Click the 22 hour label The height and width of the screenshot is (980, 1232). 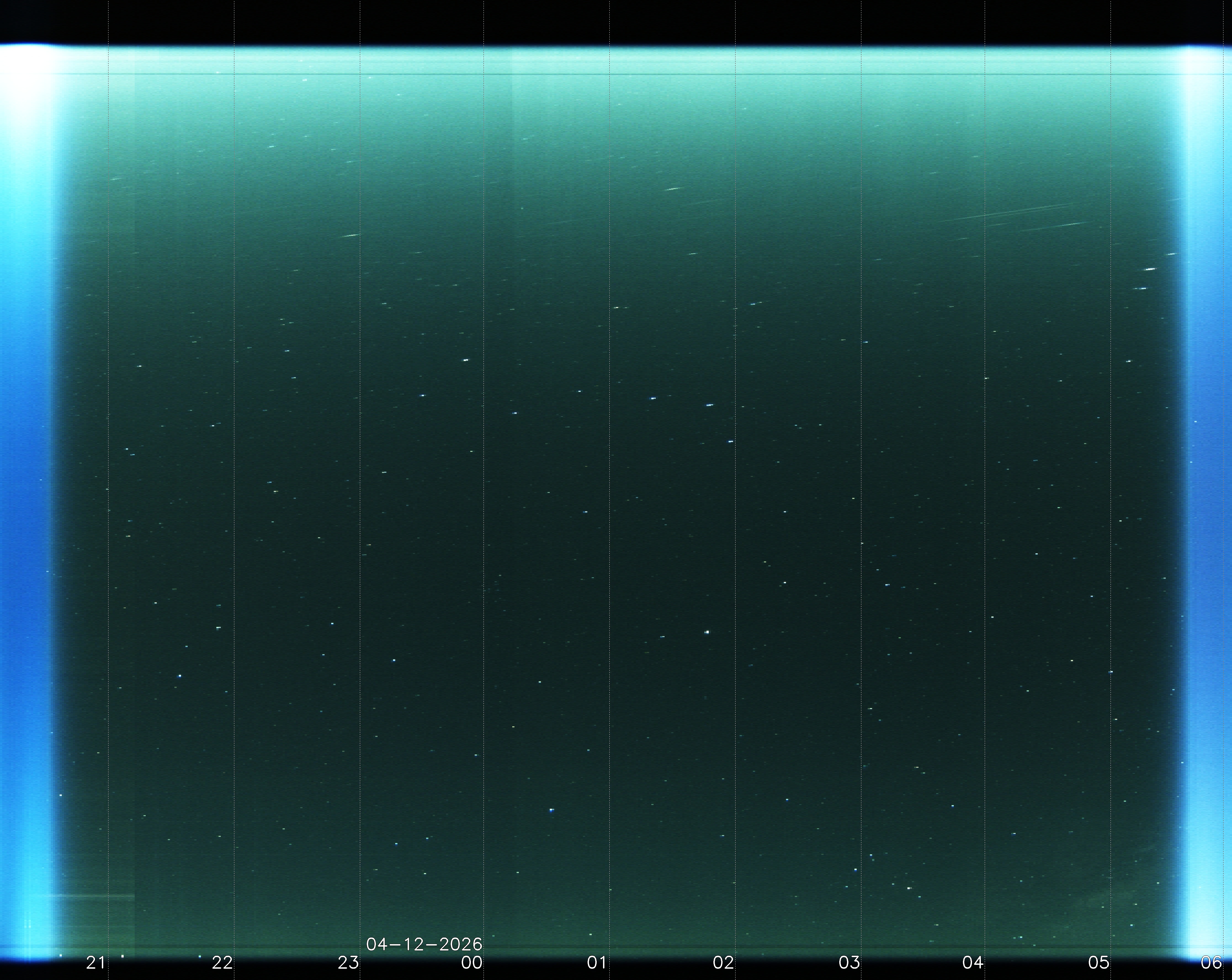pyautogui.click(x=222, y=963)
